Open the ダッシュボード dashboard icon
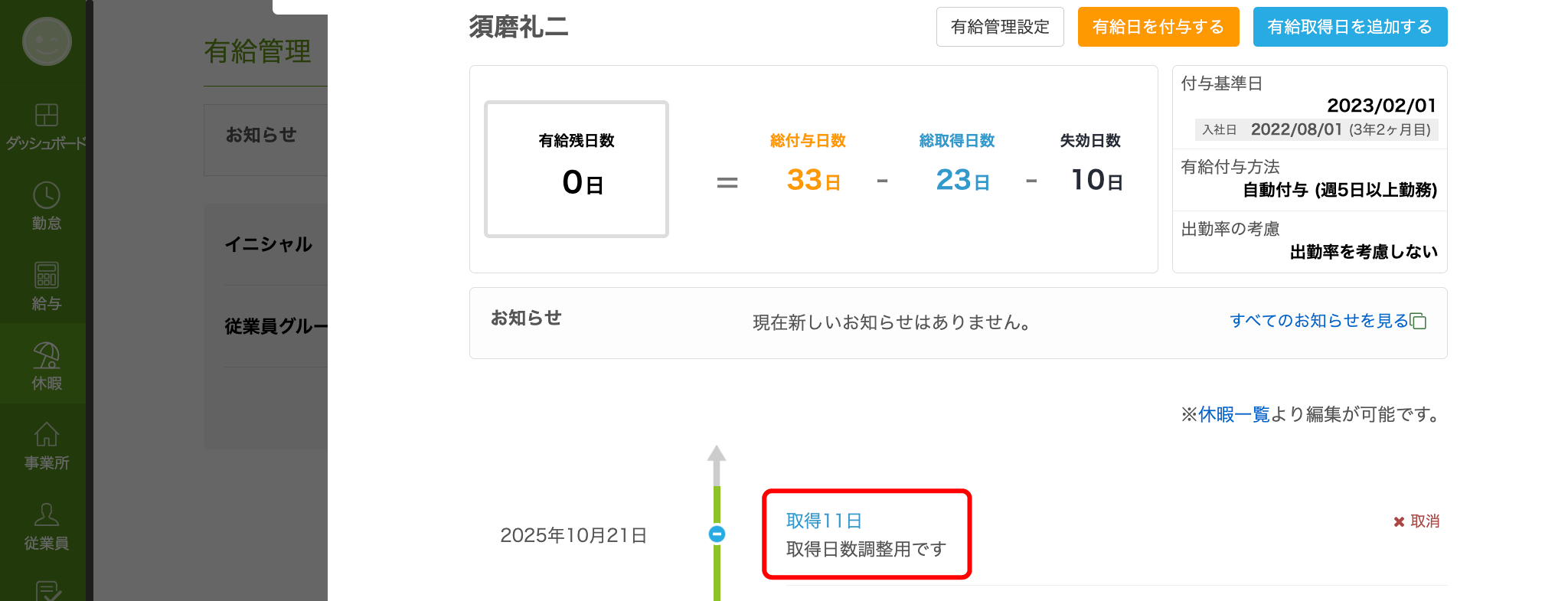Image resolution: width=1568 pixels, height=601 pixels. point(47,116)
